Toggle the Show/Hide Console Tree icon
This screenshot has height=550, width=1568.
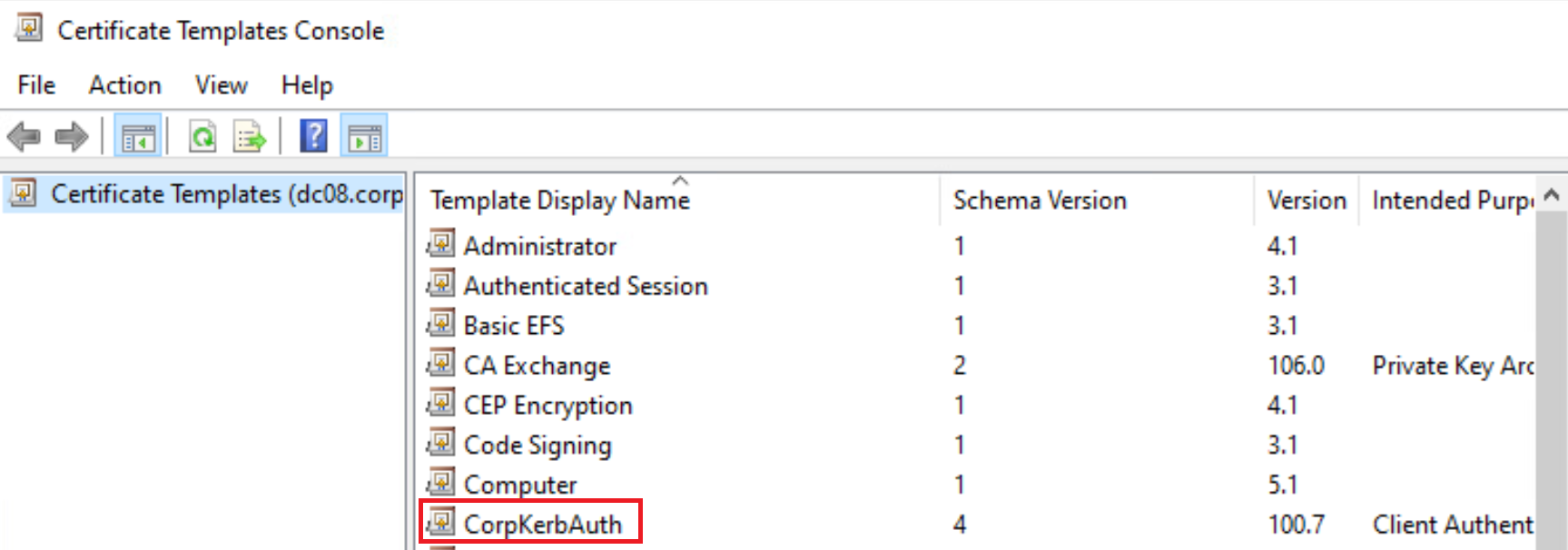click(x=138, y=137)
